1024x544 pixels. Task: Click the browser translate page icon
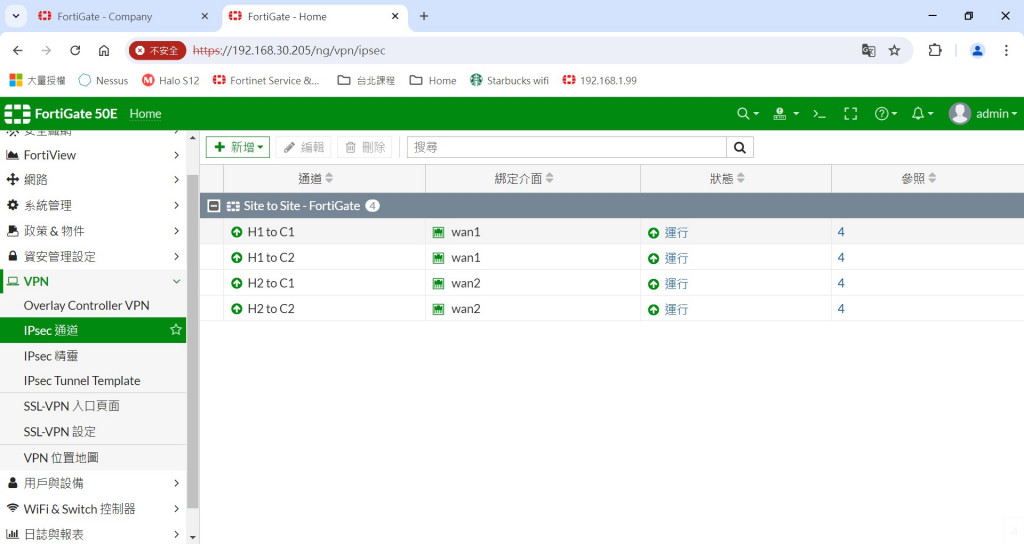(869, 50)
